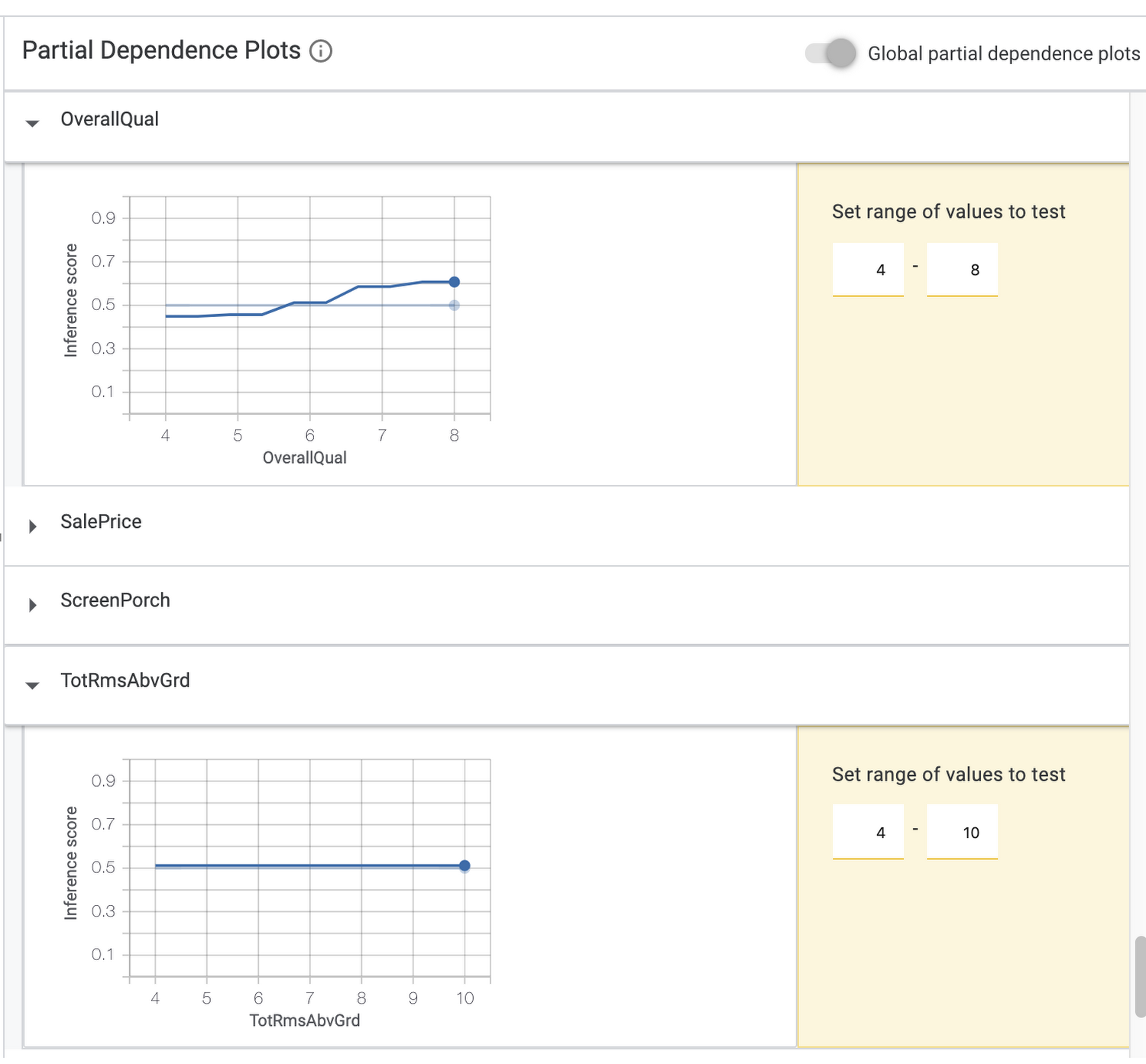Edit TotRmsAbvGrd range minimum value 4
The image size is (1146, 1064).
pyautogui.click(x=868, y=832)
